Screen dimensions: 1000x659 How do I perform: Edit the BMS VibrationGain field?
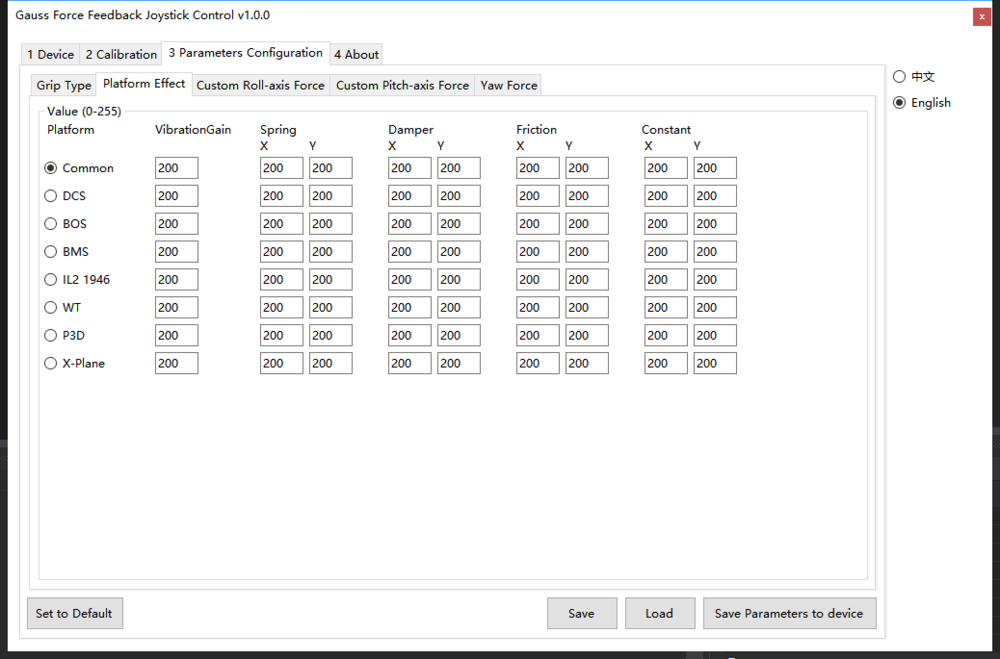coord(177,251)
